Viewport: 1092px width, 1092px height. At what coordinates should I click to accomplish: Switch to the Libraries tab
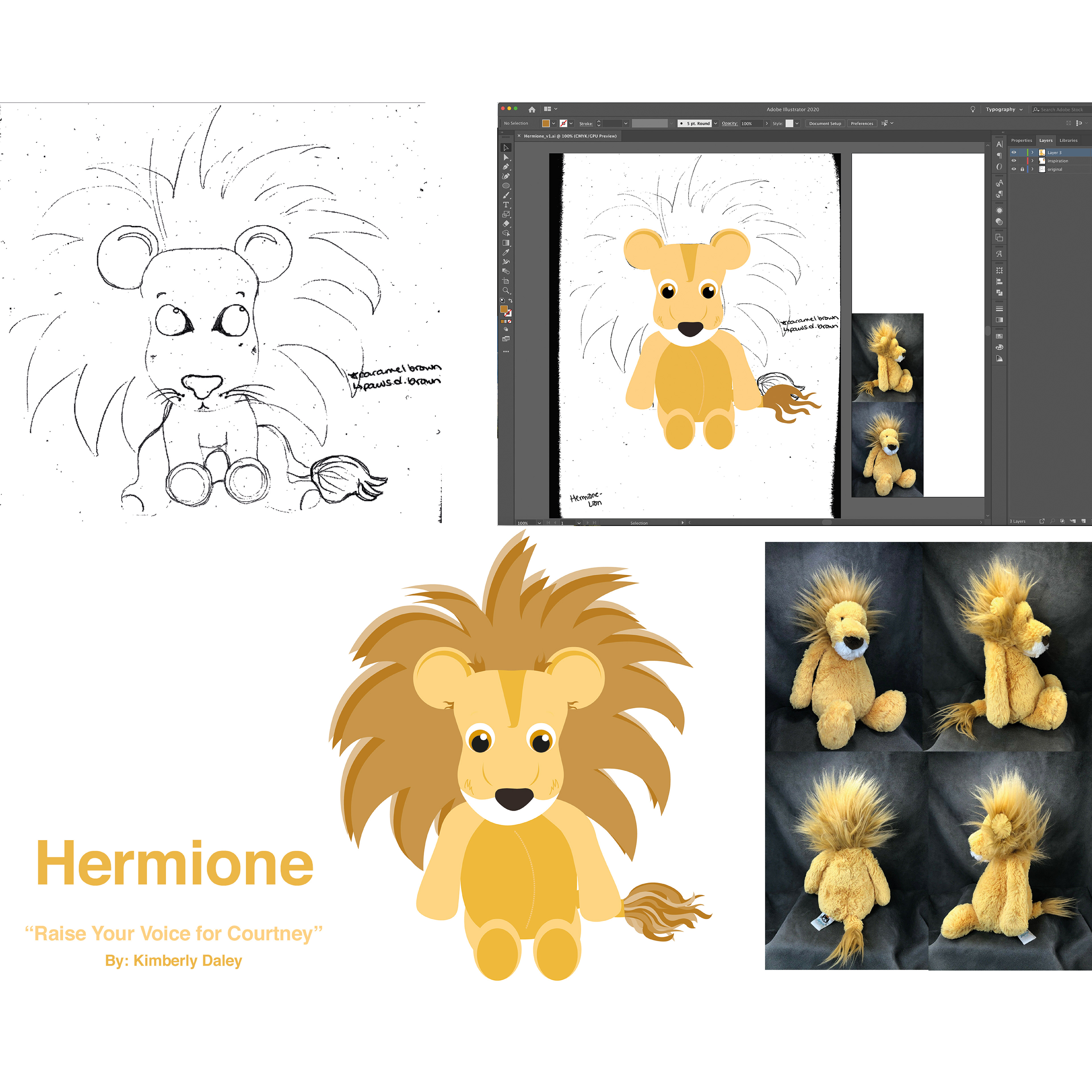pyautogui.click(x=1068, y=140)
